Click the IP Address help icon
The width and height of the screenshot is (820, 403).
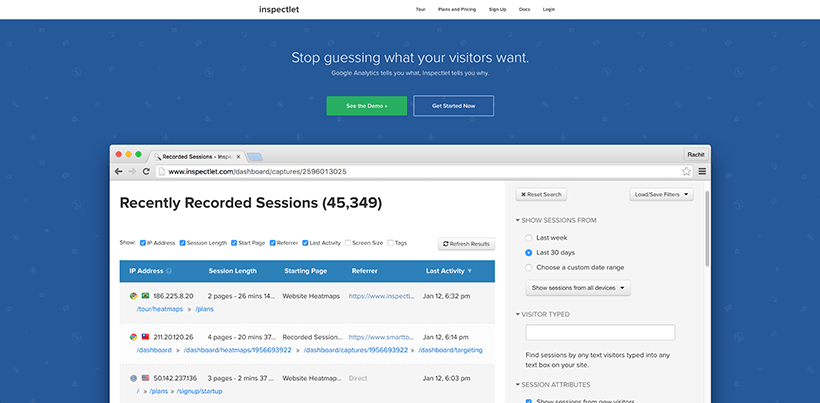point(169,271)
